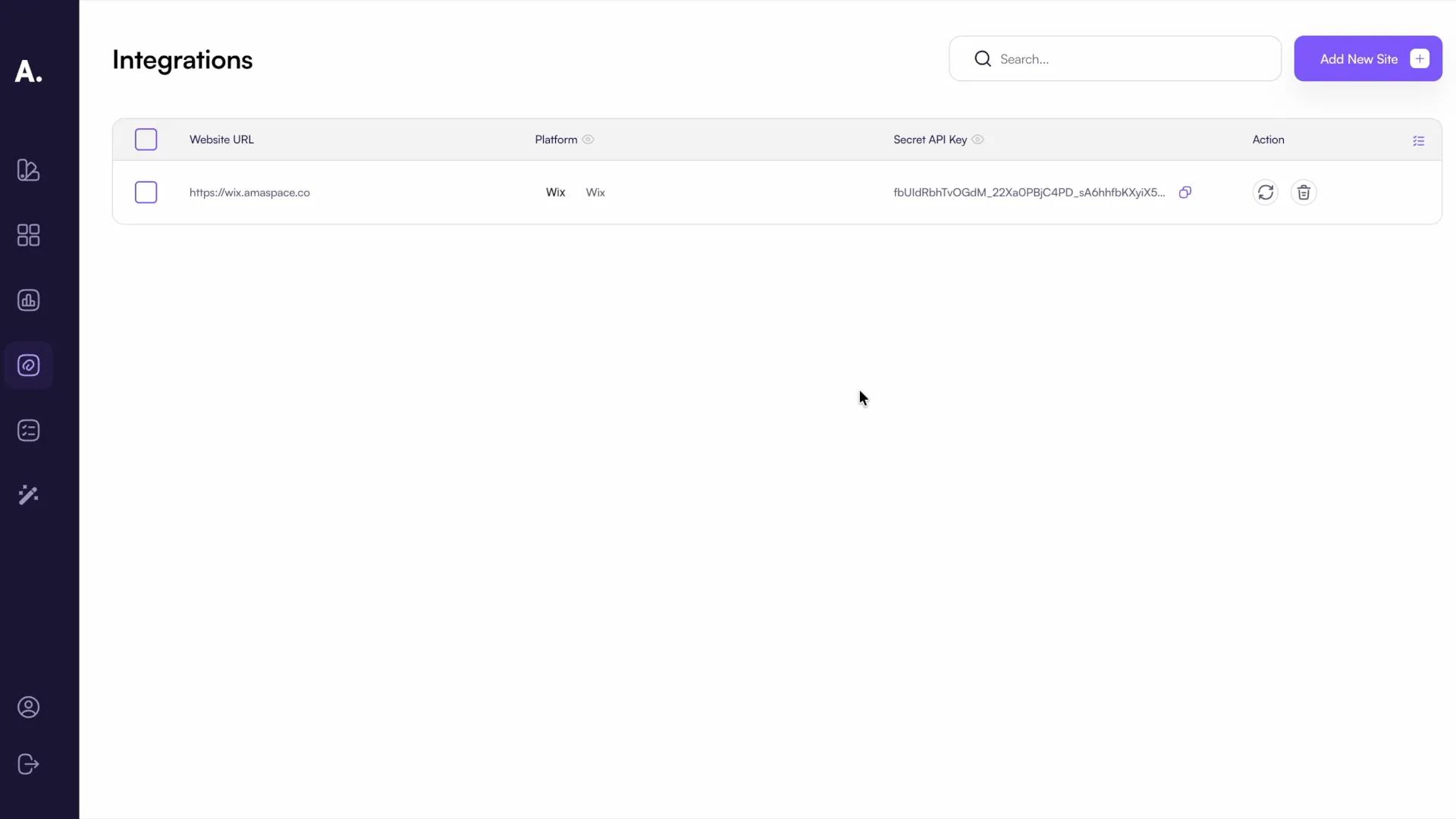Screen dimensions: 1456x819
Task: Click the bold Wix platform label
Action: (555, 193)
